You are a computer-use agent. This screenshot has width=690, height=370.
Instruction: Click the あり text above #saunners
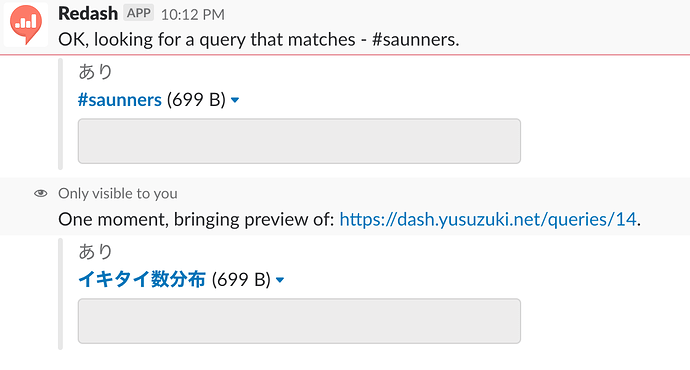(x=95, y=71)
